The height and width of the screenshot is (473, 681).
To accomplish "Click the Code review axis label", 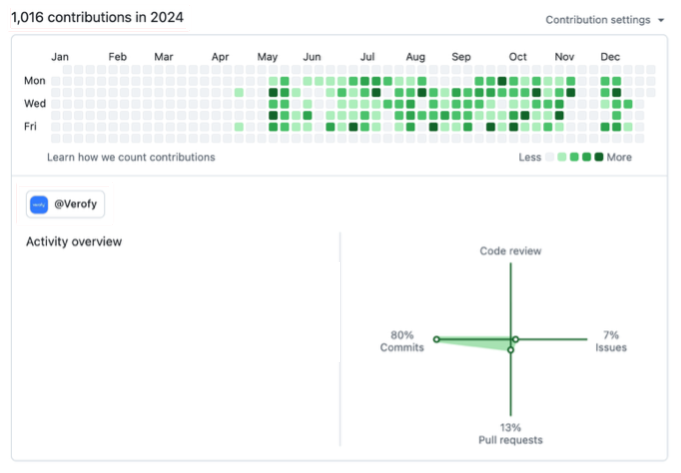I will pos(510,251).
